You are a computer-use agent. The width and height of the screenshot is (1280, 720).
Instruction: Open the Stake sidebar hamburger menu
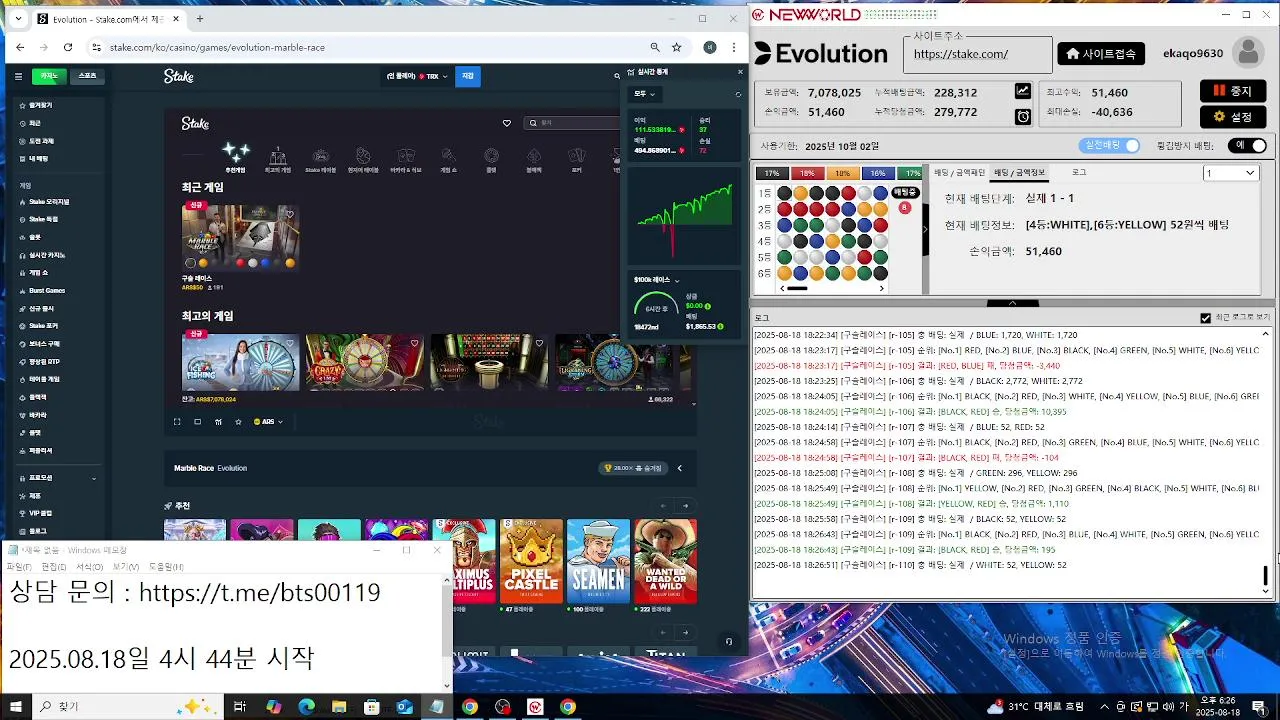click(18, 76)
